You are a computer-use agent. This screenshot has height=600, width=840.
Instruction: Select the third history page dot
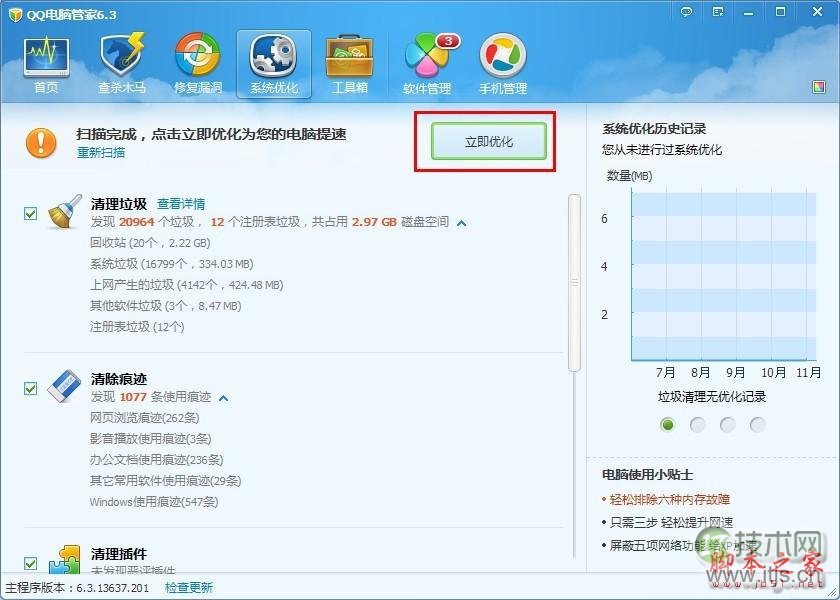[728, 425]
